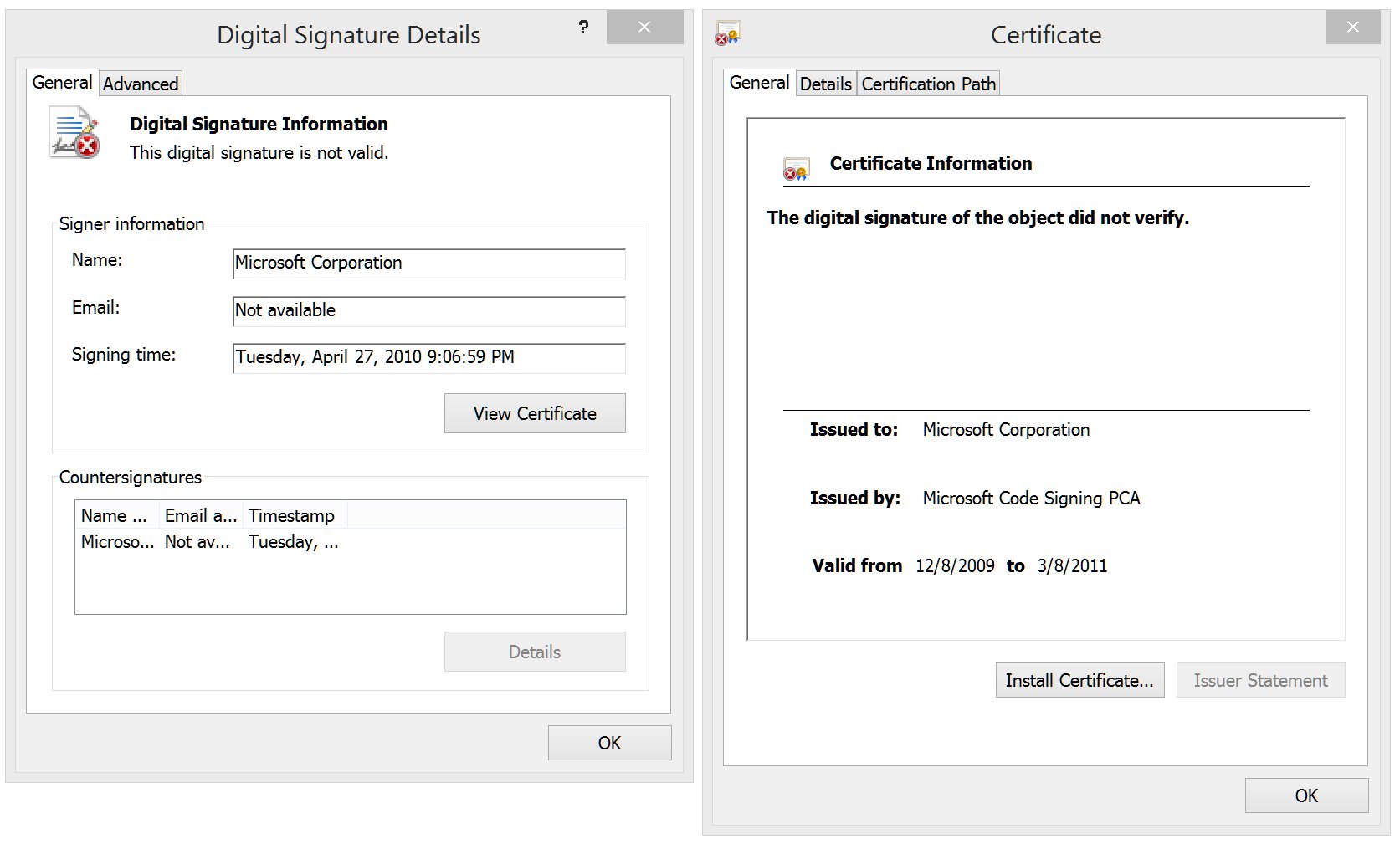Screen dimensions: 1400x844
Task: Click OK in Digital Signature Details
Action: pyautogui.click(x=609, y=743)
